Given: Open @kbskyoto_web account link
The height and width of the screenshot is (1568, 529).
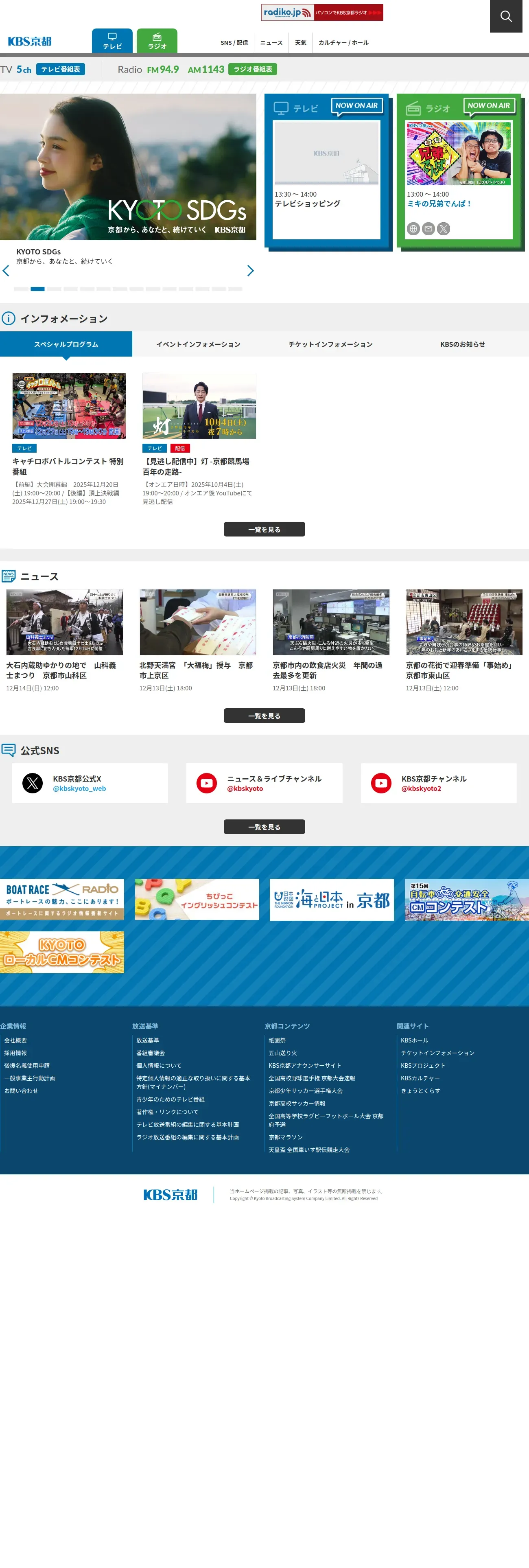Looking at the screenshot, I should point(79,788).
